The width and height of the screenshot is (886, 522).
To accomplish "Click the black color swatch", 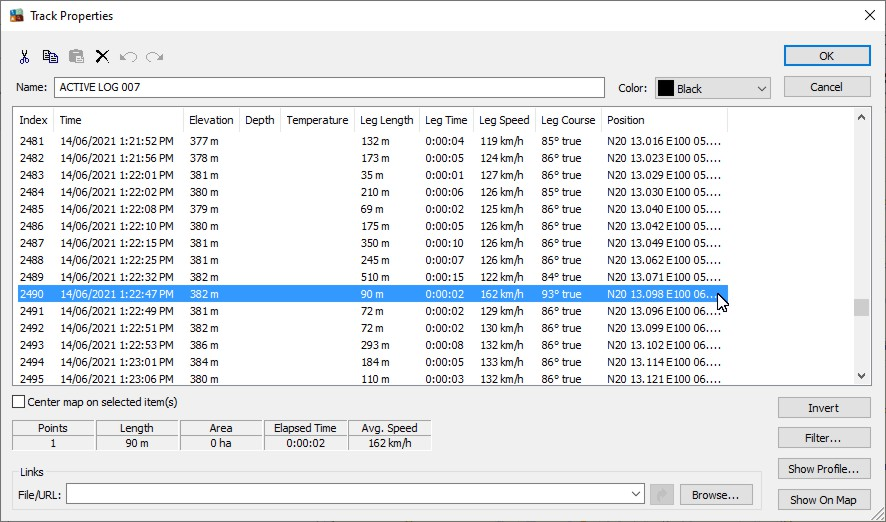I will point(666,89).
